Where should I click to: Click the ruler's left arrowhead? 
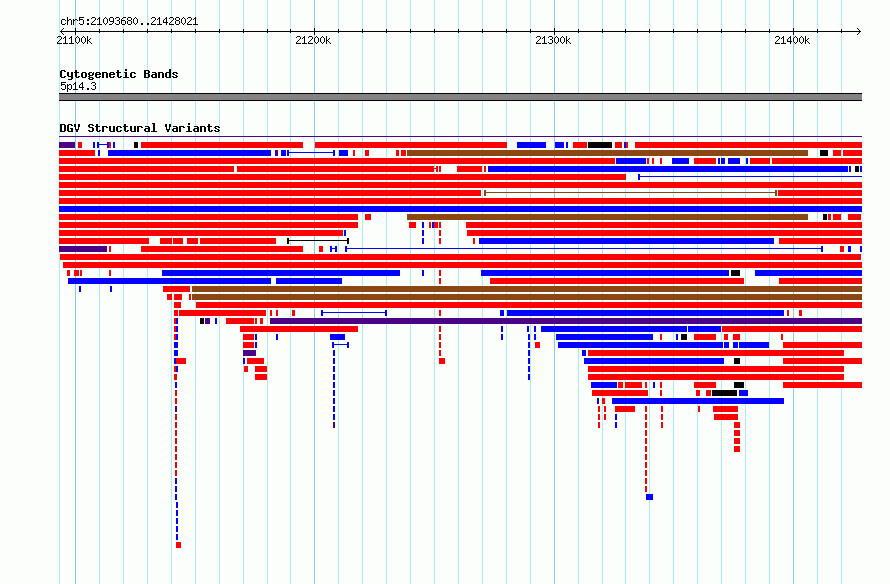(62, 31)
